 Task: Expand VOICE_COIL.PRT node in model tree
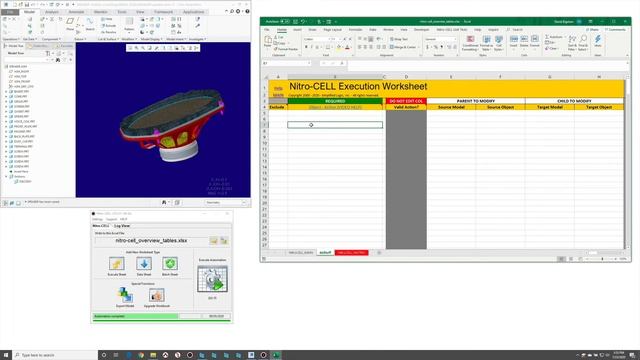tap(6, 121)
